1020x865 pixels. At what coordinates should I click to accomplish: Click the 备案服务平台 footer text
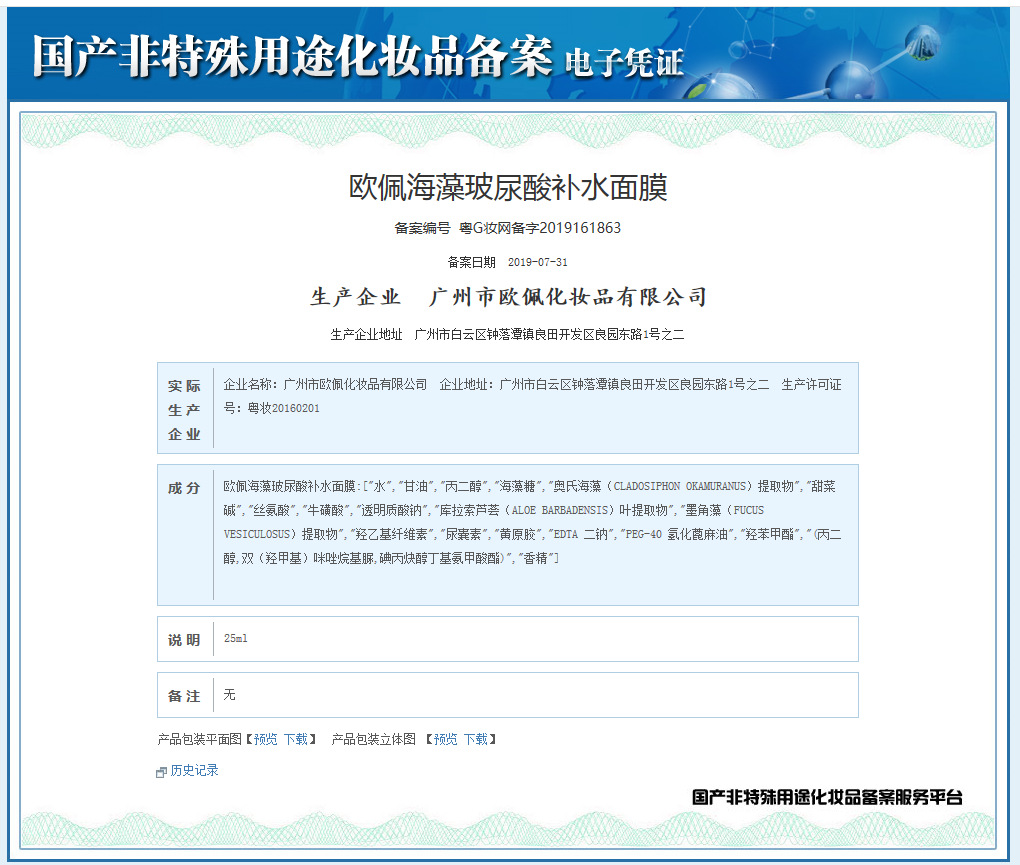coord(827,797)
